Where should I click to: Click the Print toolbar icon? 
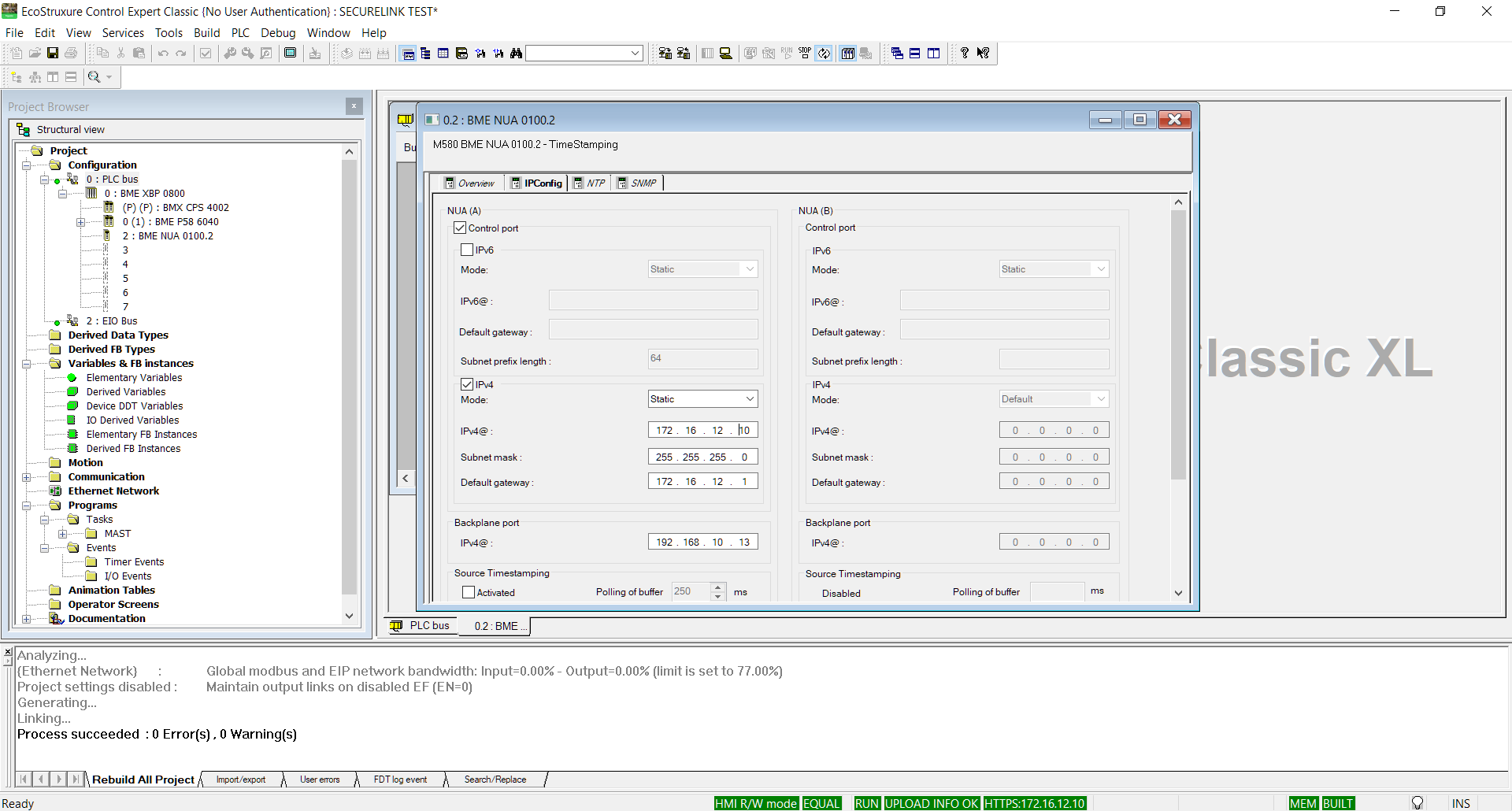pos(71,53)
